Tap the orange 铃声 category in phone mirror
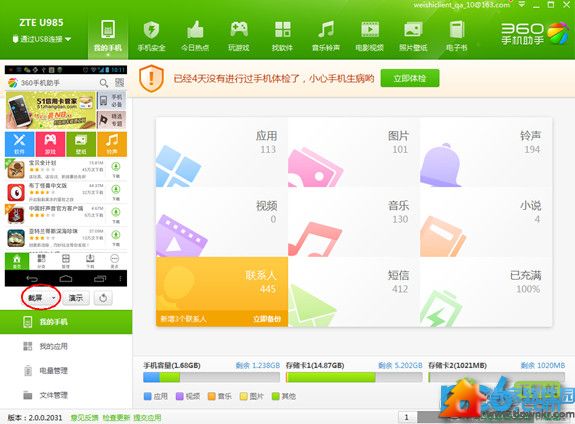The width and height of the screenshot is (575, 424). (112, 144)
